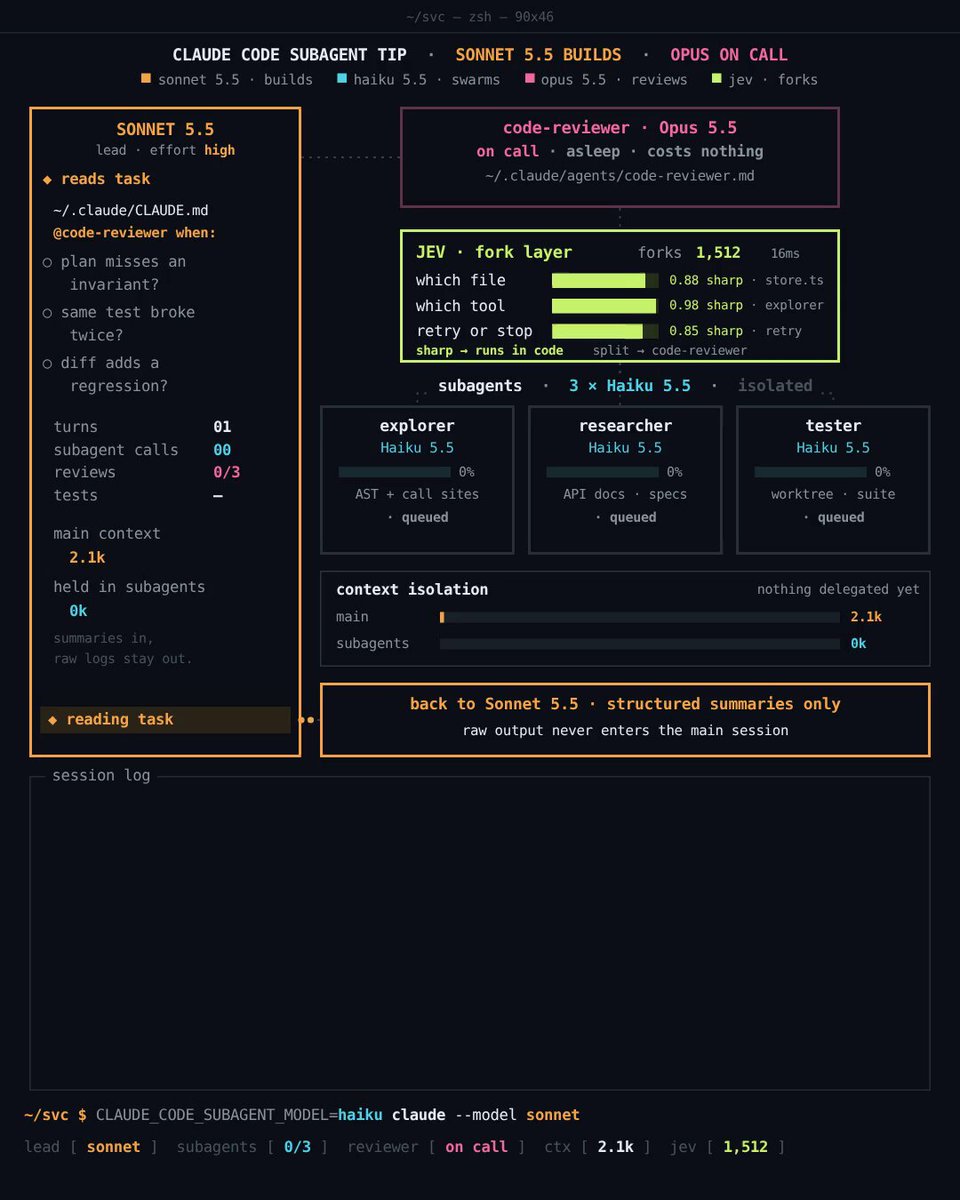Click the reviews value '0/3' in Sonnet panel
Viewport: 960px width, 1200px height.
[x=227, y=472]
